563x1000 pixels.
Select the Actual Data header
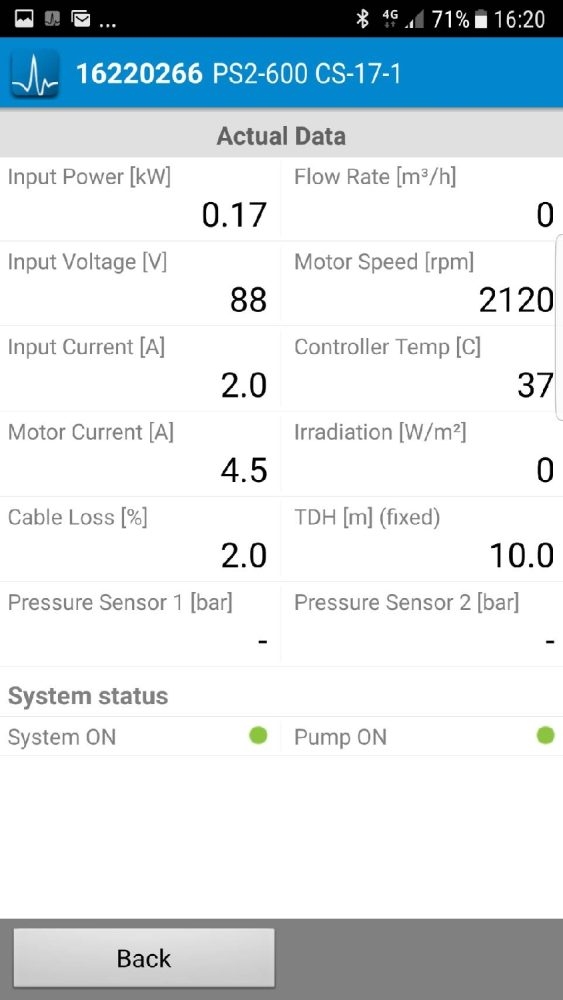[281, 136]
